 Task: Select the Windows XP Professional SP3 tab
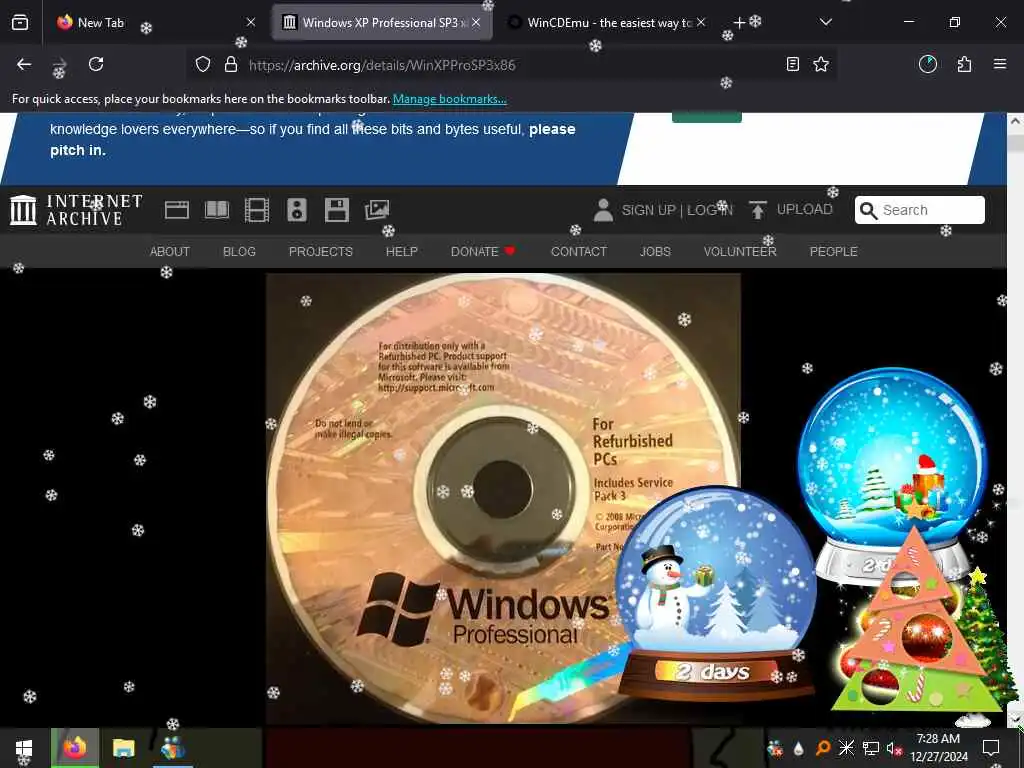tap(382, 22)
